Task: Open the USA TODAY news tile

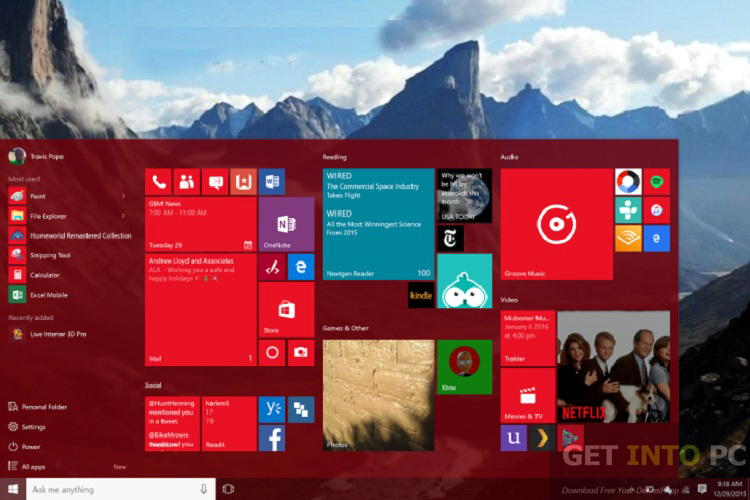Action: point(464,196)
